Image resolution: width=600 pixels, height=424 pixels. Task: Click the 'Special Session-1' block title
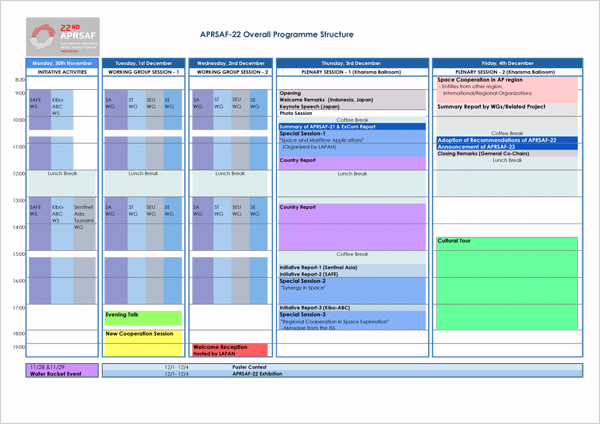(302, 134)
